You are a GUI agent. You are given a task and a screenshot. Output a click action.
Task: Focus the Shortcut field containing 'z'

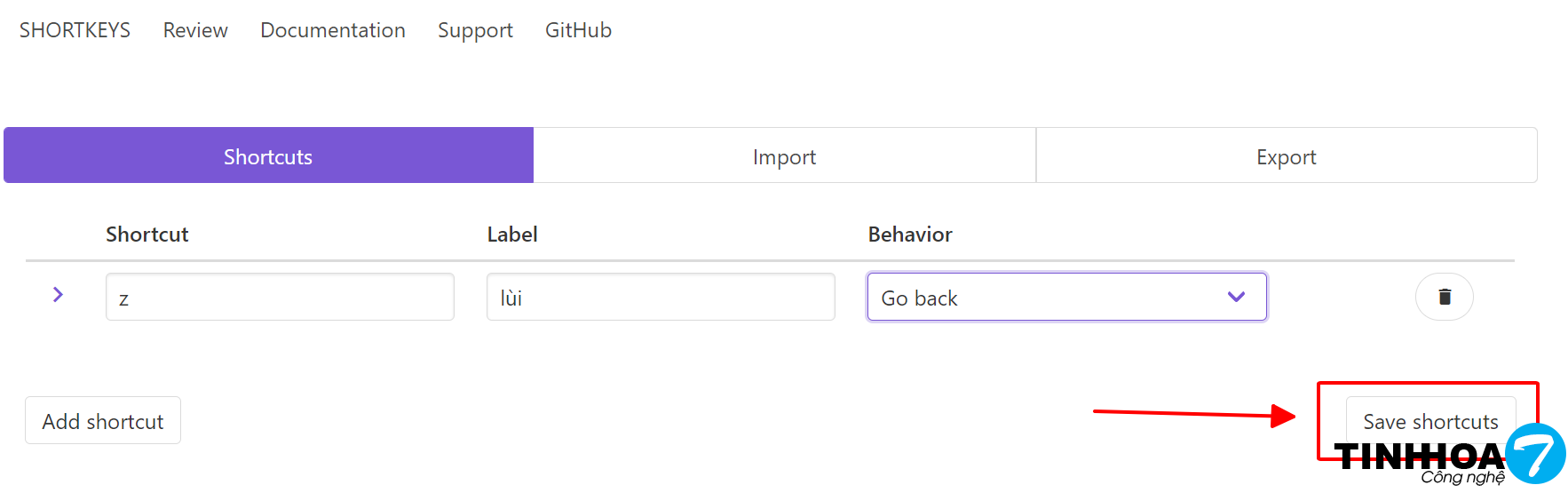pyautogui.click(x=280, y=298)
